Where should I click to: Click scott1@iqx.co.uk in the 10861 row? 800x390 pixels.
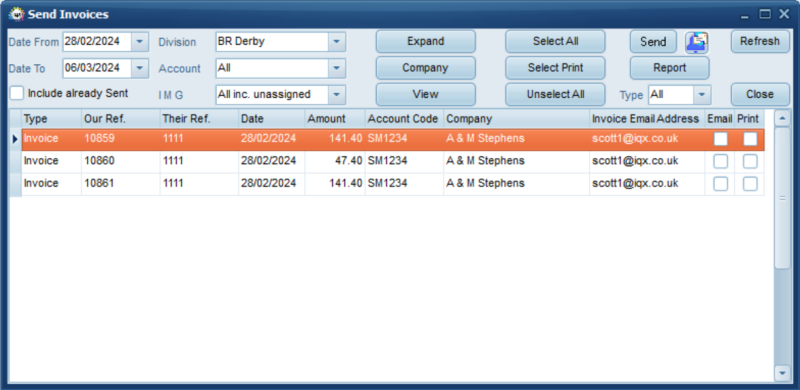tap(635, 183)
